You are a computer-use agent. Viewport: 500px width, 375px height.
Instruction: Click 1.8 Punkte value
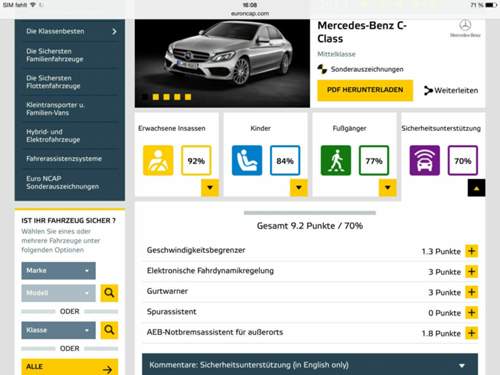tap(441, 333)
